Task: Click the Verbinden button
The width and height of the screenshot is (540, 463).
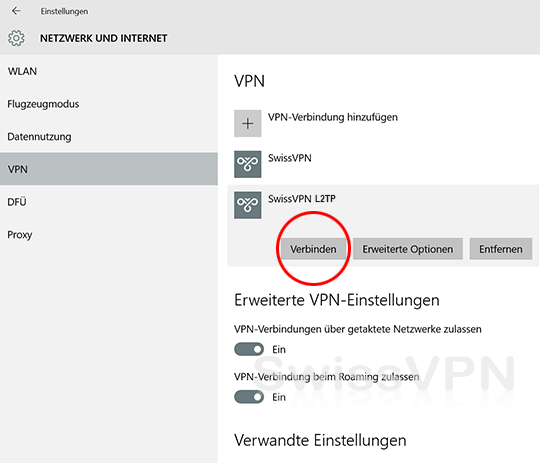Action: point(313,249)
